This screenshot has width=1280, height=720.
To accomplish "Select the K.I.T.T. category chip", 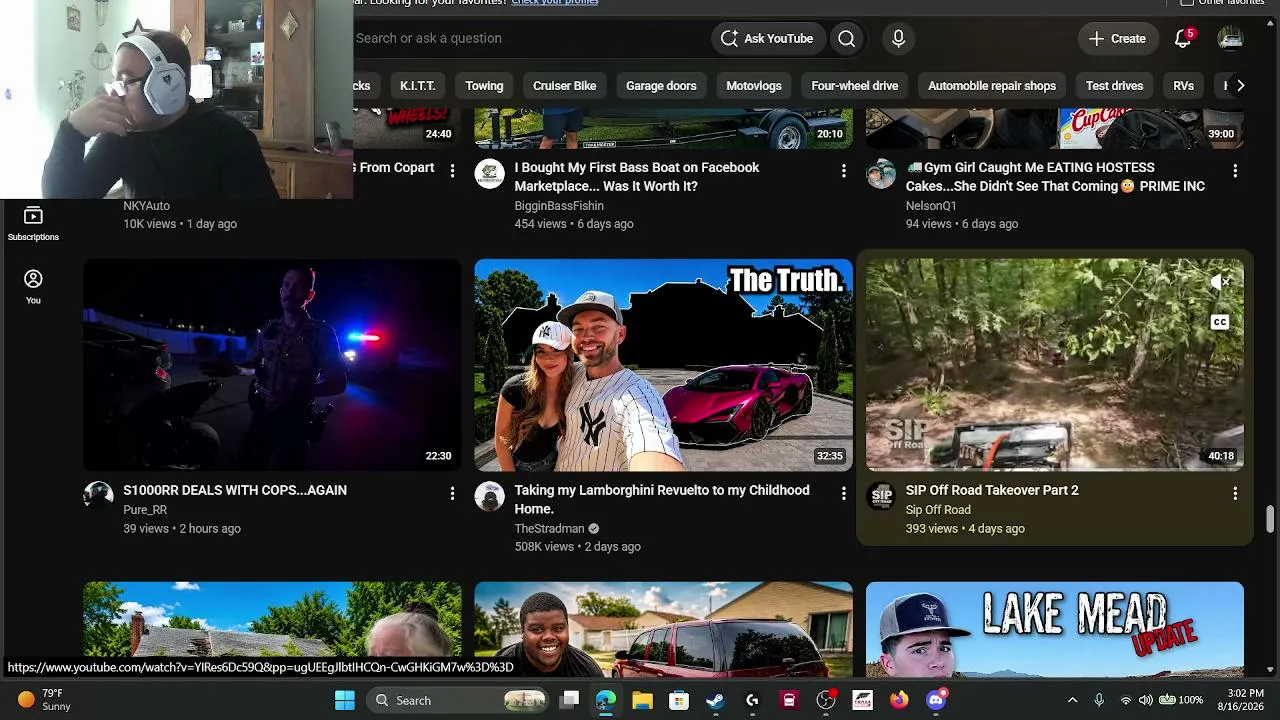I will click(x=417, y=86).
